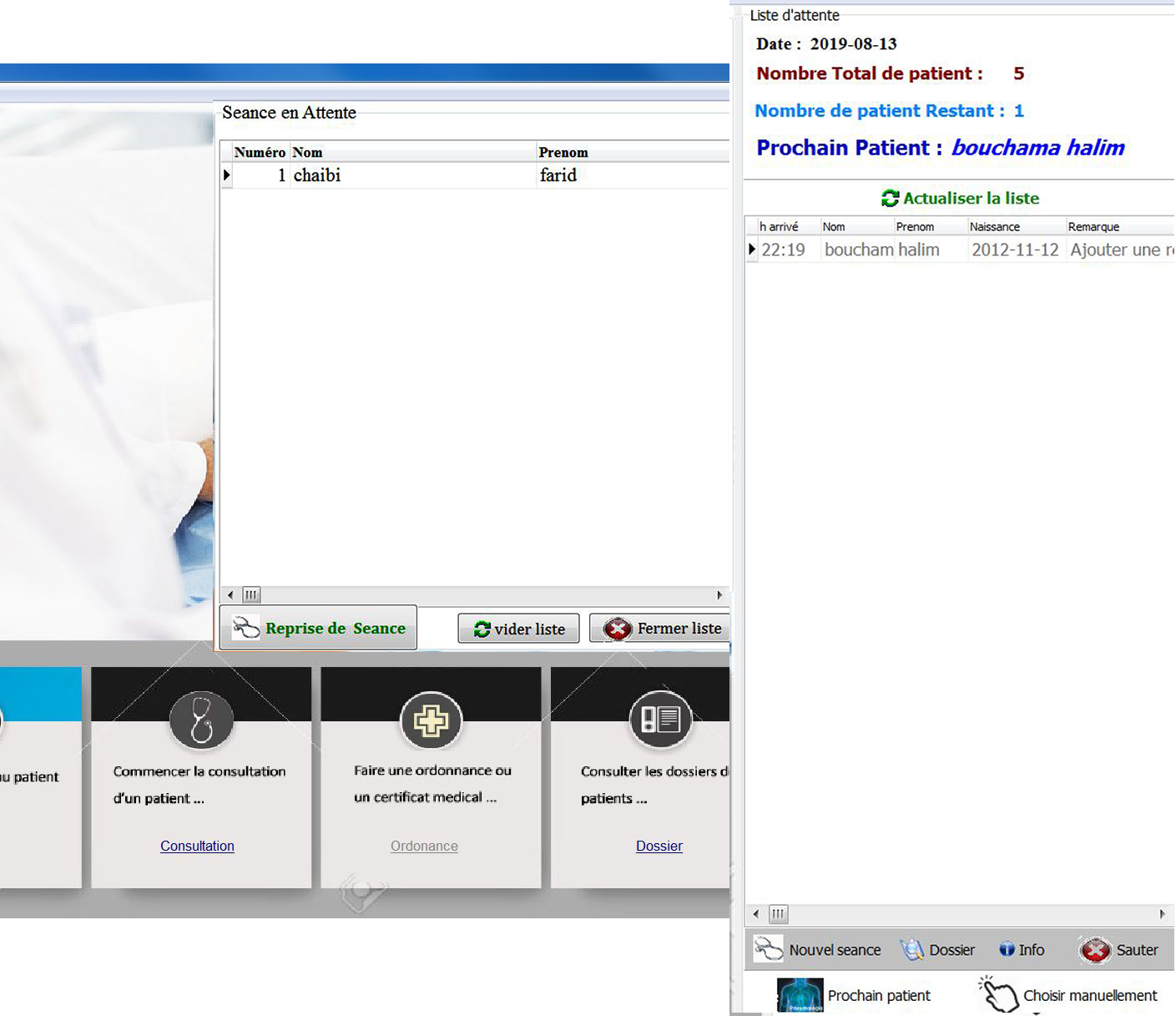Click Actualiser la liste
The width and height of the screenshot is (1176, 1016).
[960, 198]
